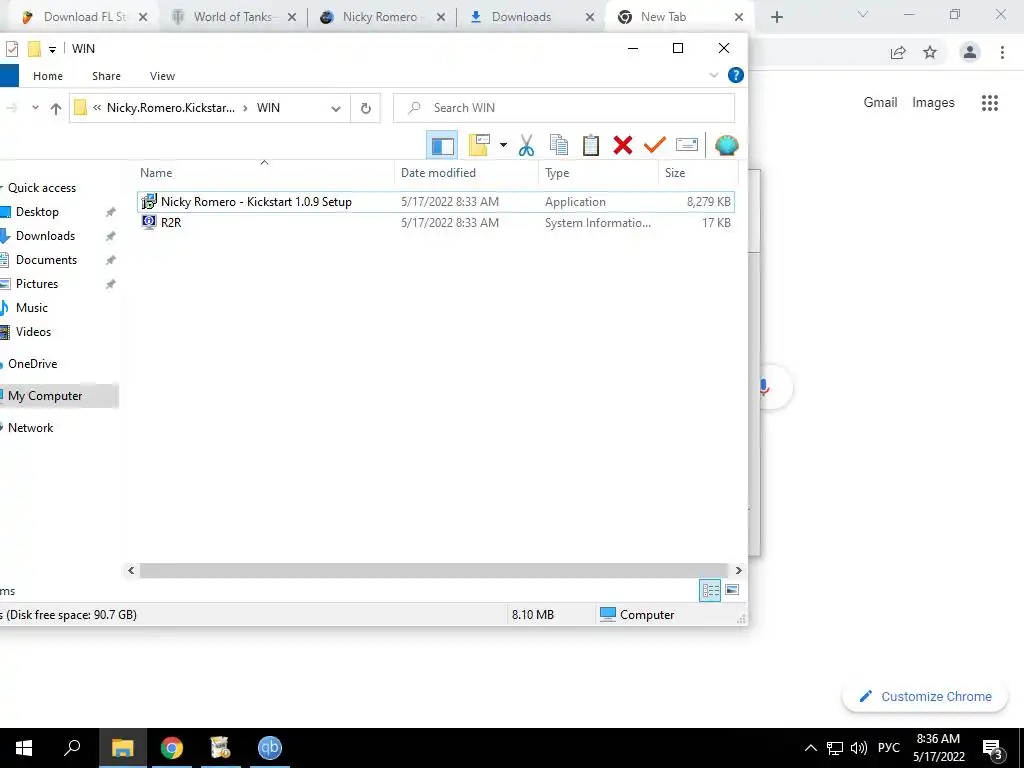Click the Copy toolbar icon
The image size is (1024, 768).
click(558, 145)
